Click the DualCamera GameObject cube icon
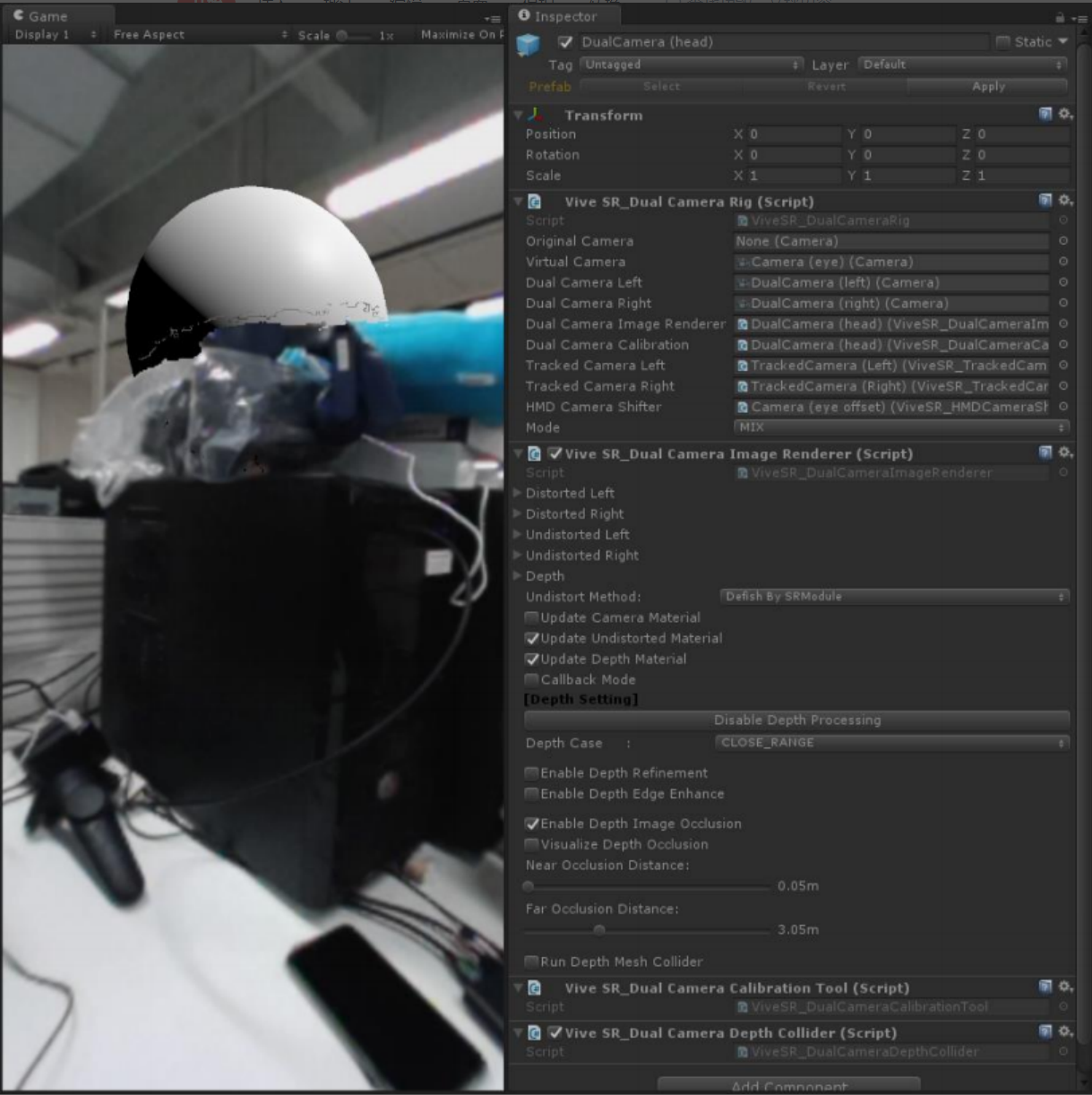 point(529,45)
